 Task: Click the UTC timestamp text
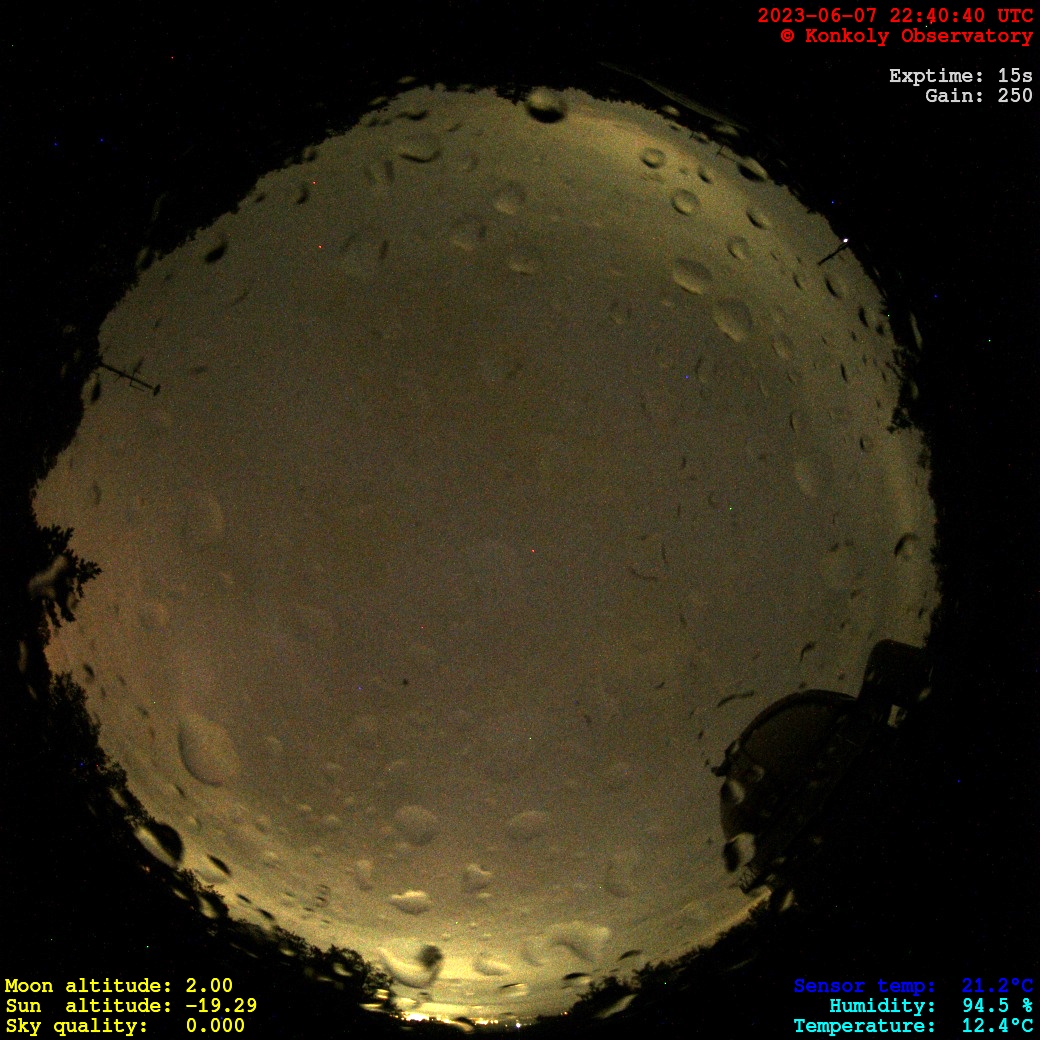[x=894, y=16]
